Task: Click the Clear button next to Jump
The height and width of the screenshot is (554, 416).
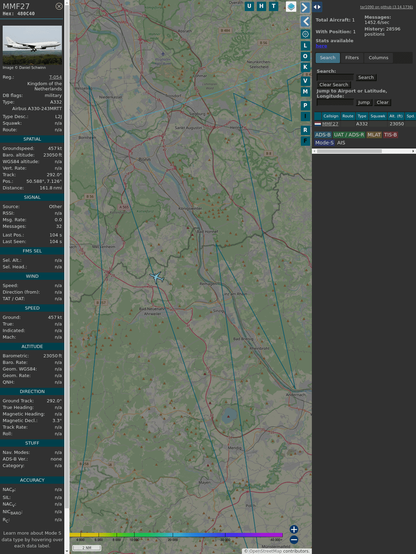Action: coord(382,102)
